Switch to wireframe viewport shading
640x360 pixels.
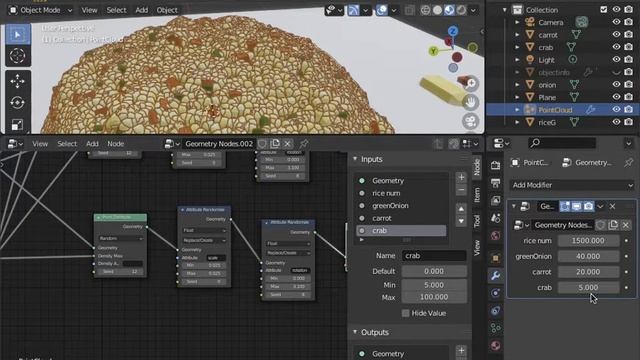click(x=425, y=10)
